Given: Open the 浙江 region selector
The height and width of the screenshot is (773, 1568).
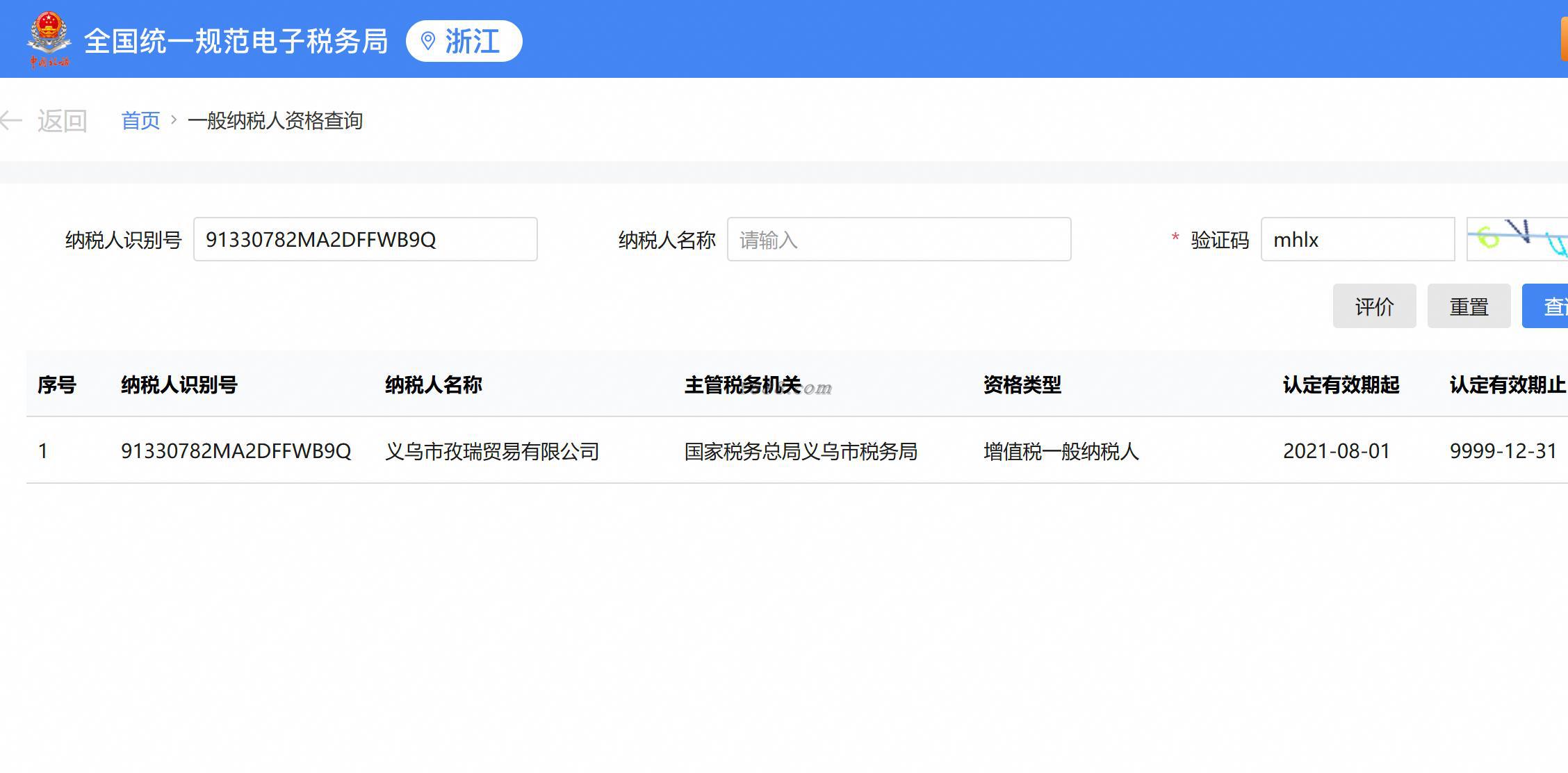Looking at the screenshot, I should [x=464, y=41].
